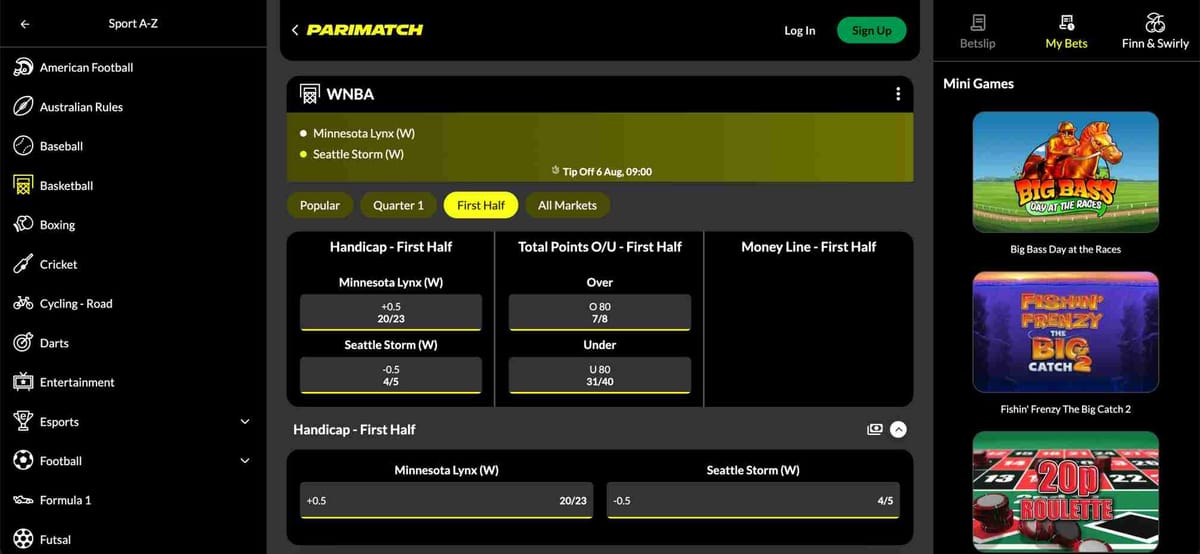Click the cash out icon in Handicap section
This screenshot has height=554, width=1200.
coord(875,429)
